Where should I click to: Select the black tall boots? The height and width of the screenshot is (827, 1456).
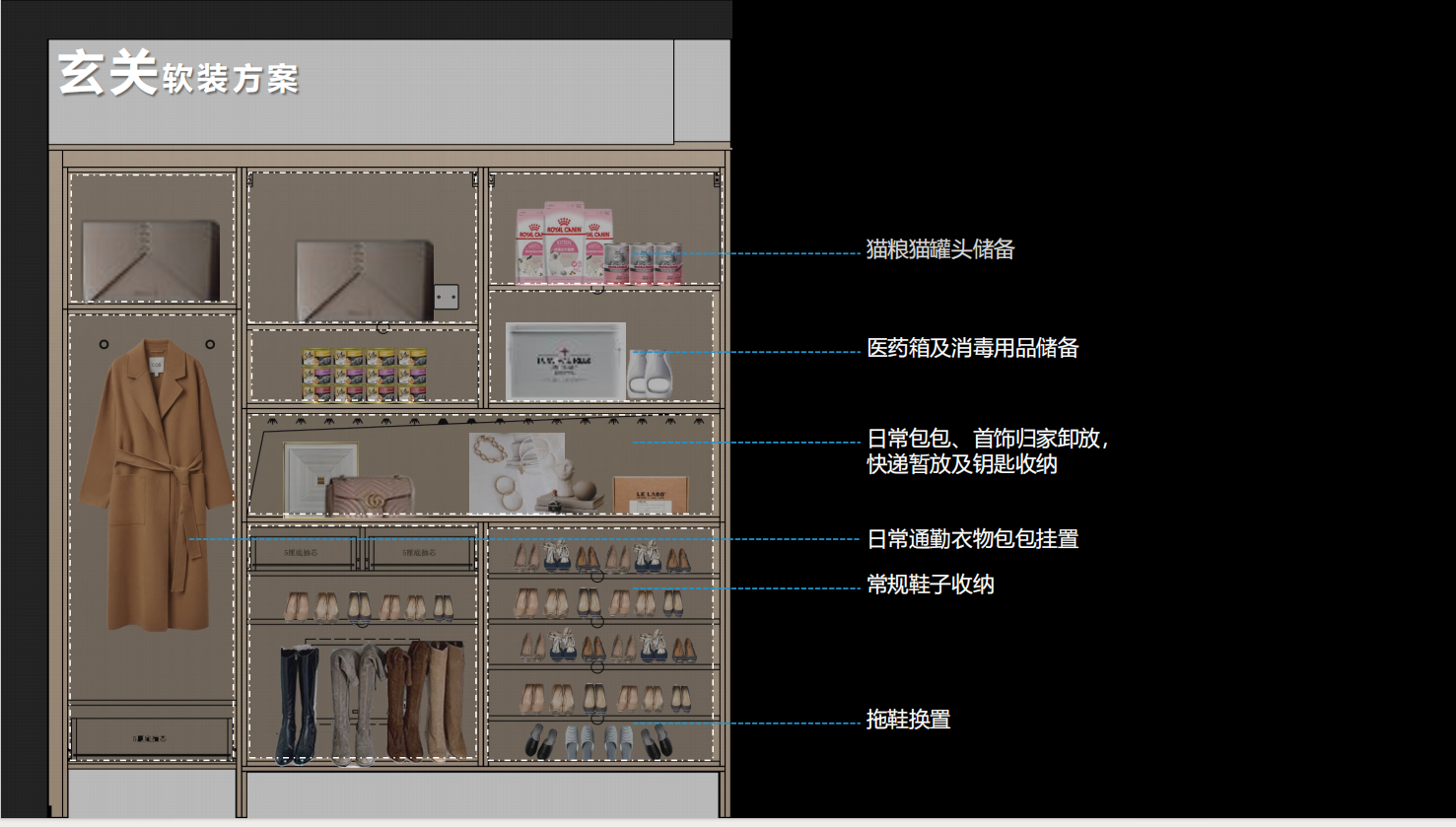(298, 704)
